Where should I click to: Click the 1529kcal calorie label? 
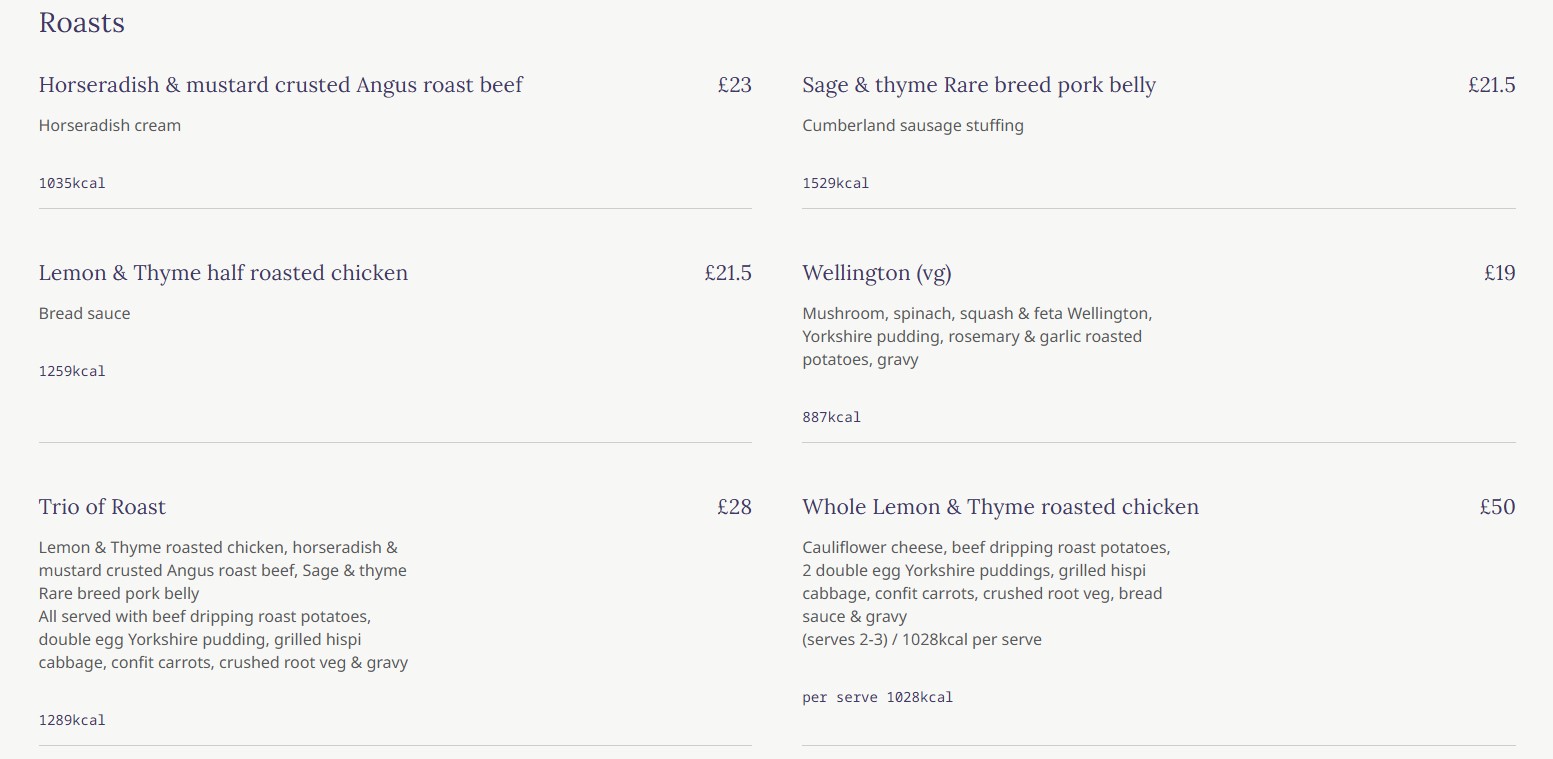tap(836, 183)
